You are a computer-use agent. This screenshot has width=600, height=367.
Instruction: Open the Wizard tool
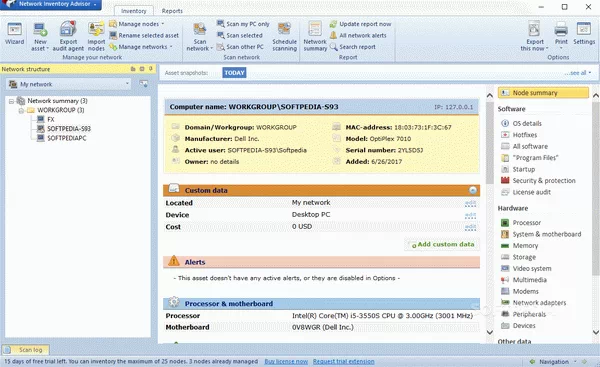(15, 34)
